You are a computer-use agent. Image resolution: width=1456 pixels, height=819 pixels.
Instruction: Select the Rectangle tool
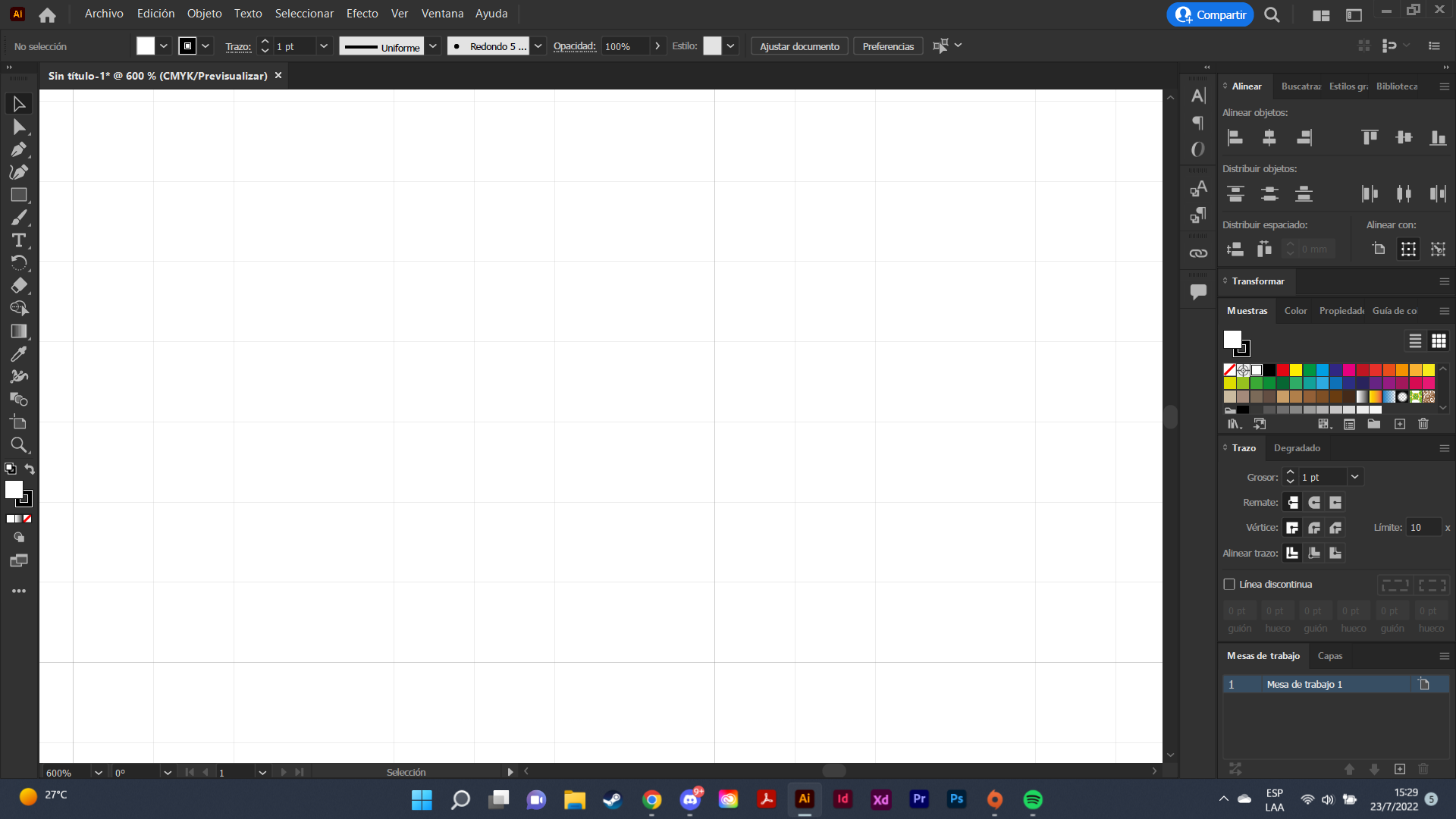(x=19, y=195)
